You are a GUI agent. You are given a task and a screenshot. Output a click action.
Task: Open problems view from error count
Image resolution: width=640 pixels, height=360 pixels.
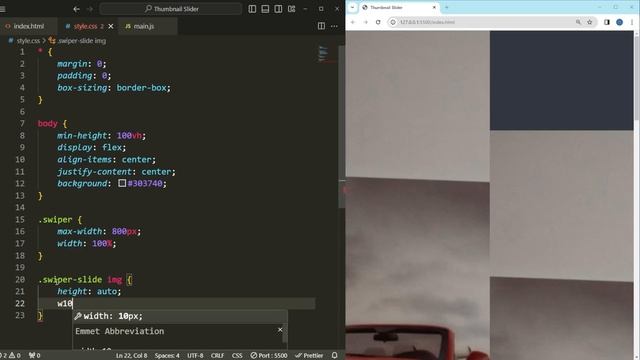tap(11, 356)
